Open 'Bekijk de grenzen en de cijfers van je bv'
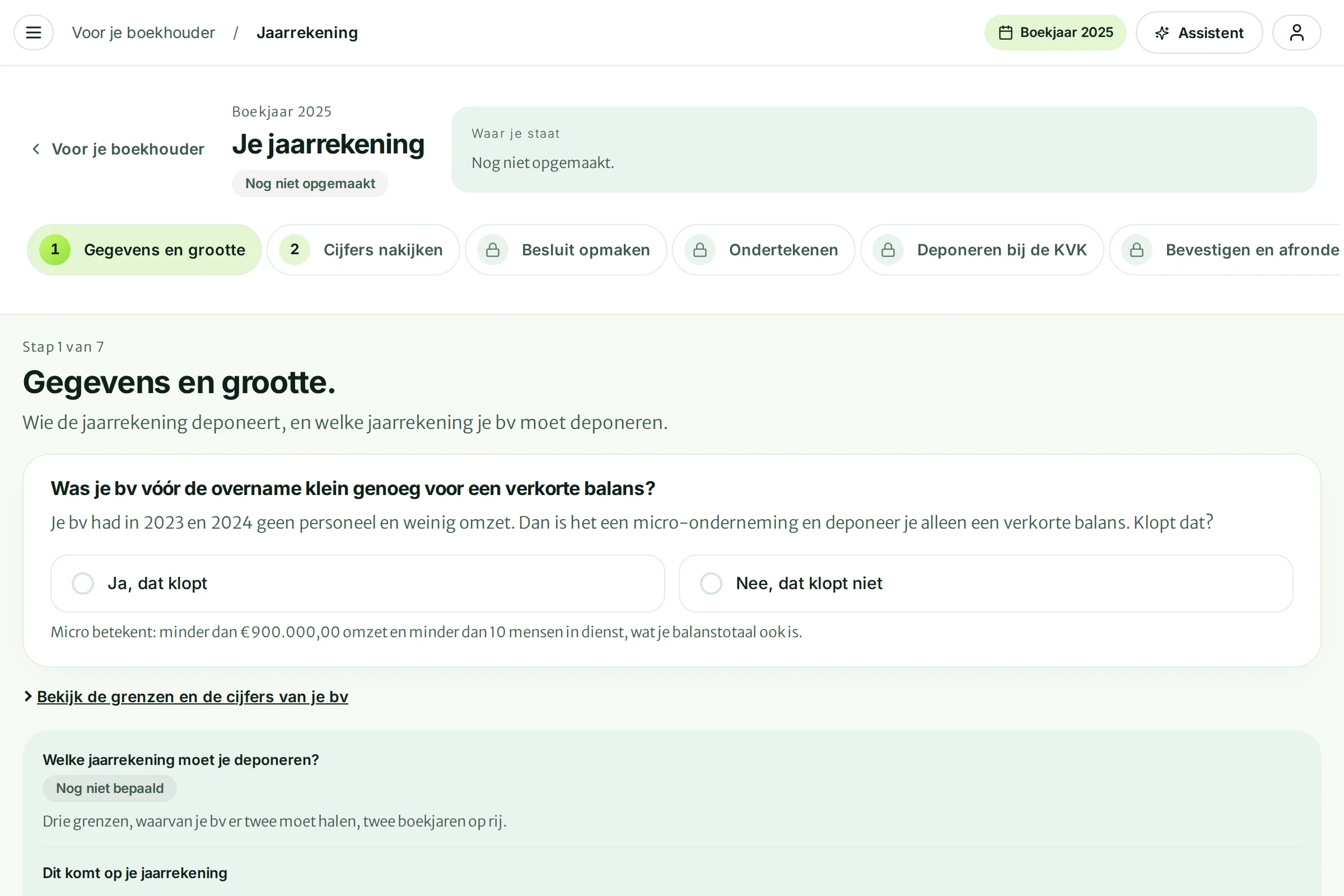 point(193,697)
